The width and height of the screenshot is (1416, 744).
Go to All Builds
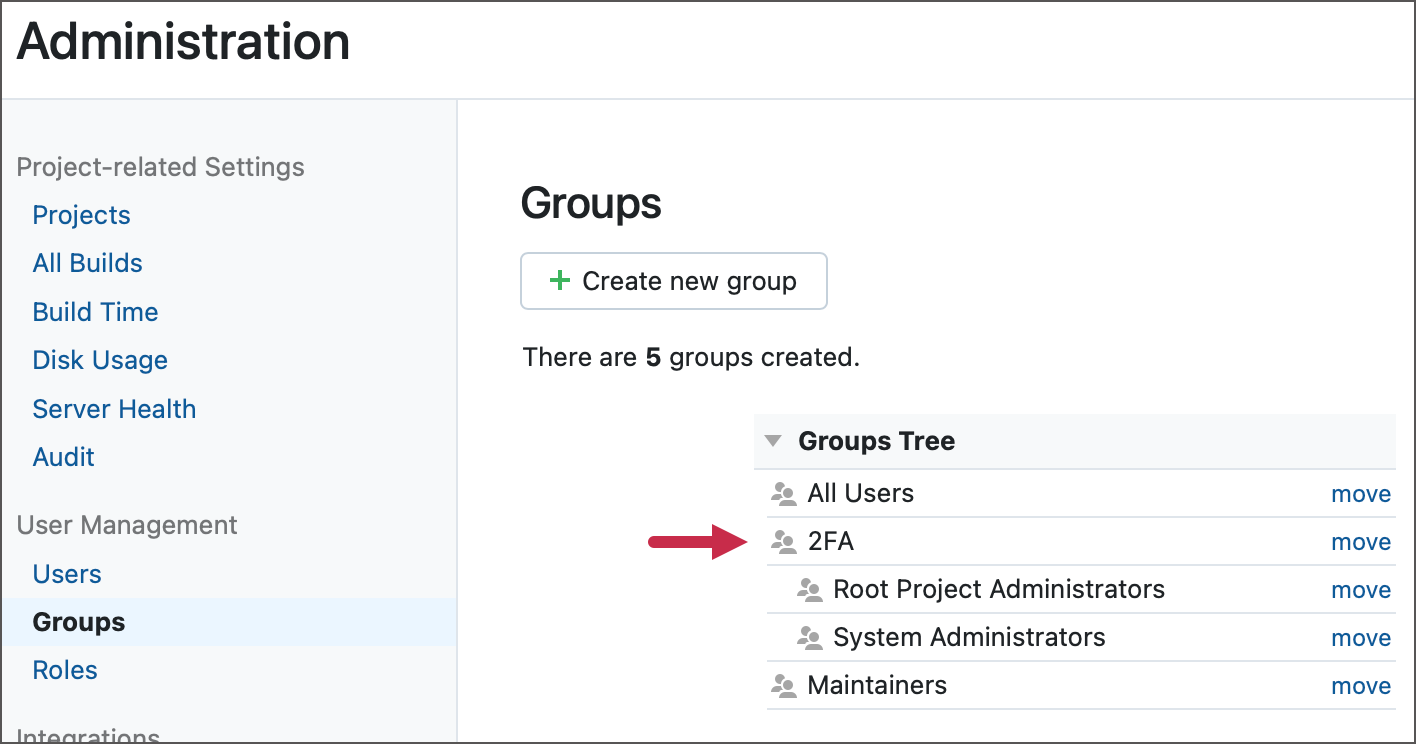point(87,263)
